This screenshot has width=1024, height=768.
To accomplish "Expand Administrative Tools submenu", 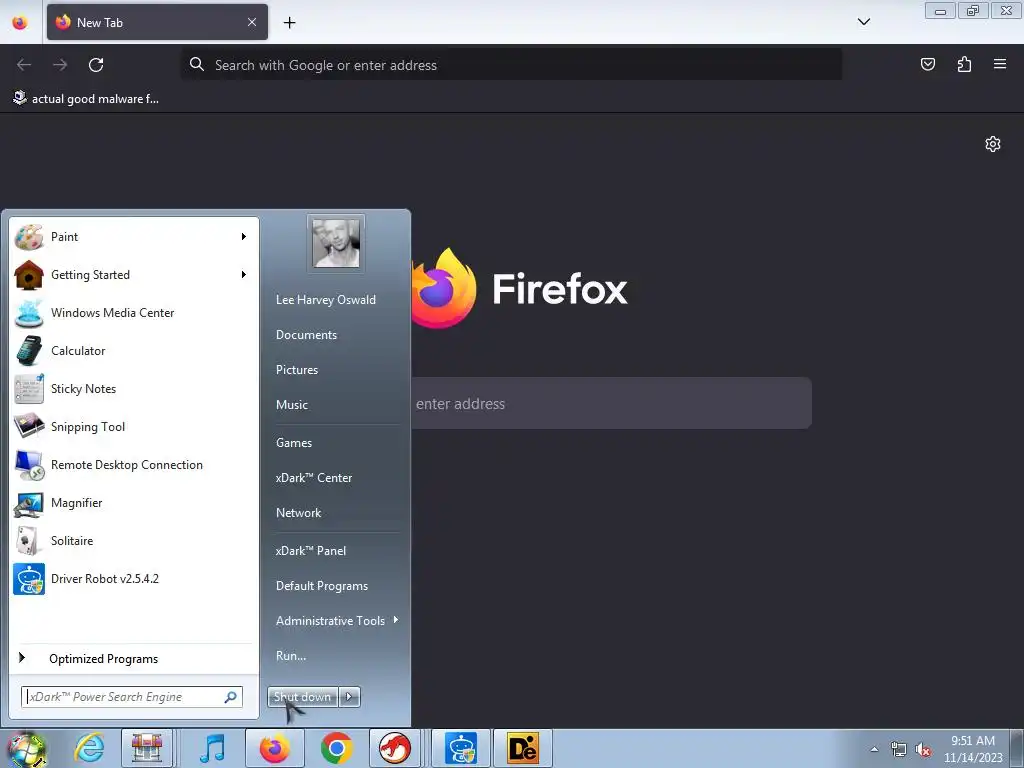I will click(x=337, y=620).
